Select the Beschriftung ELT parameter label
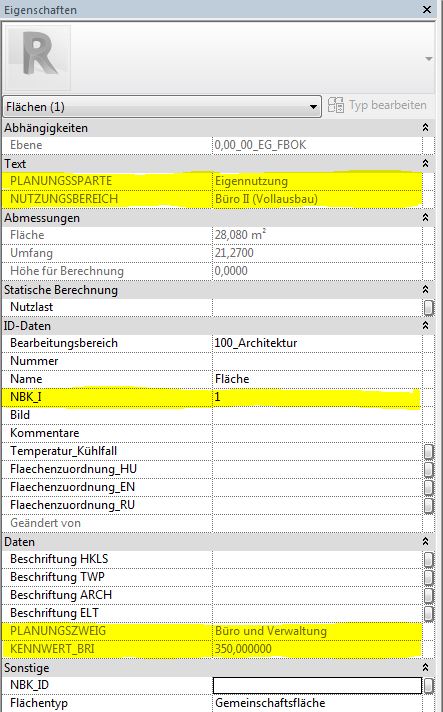The image size is (443, 712). [54, 613]
